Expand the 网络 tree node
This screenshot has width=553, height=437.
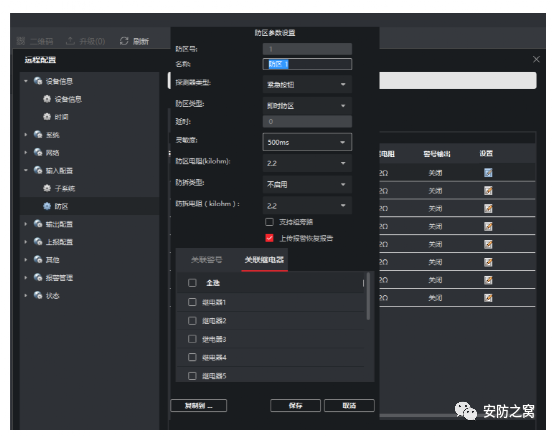tap(26, 152)
